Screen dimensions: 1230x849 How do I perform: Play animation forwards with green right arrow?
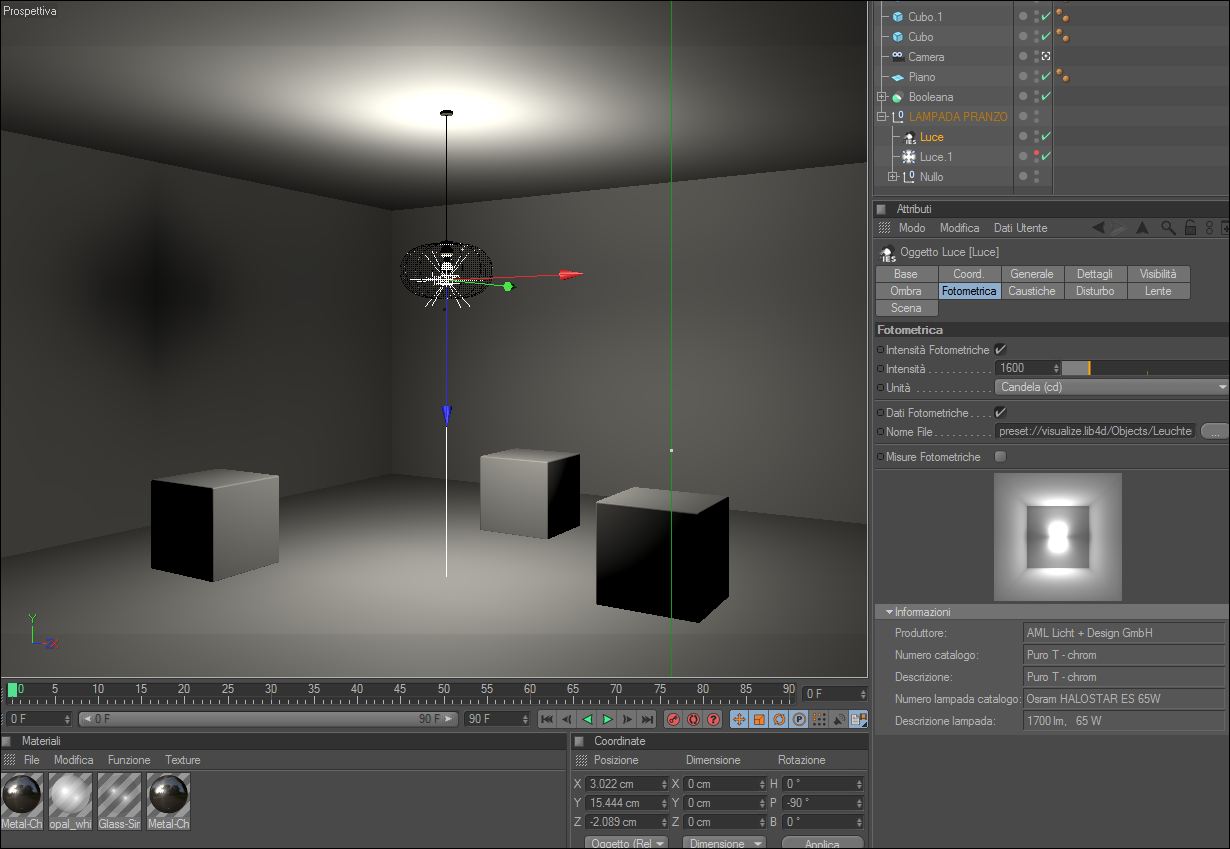coord(607,719)
